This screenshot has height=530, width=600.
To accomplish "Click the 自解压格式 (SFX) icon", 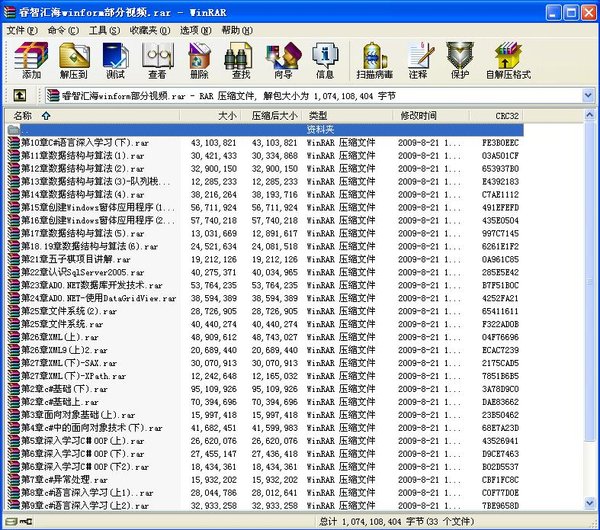I will click(x=509, y=60).
